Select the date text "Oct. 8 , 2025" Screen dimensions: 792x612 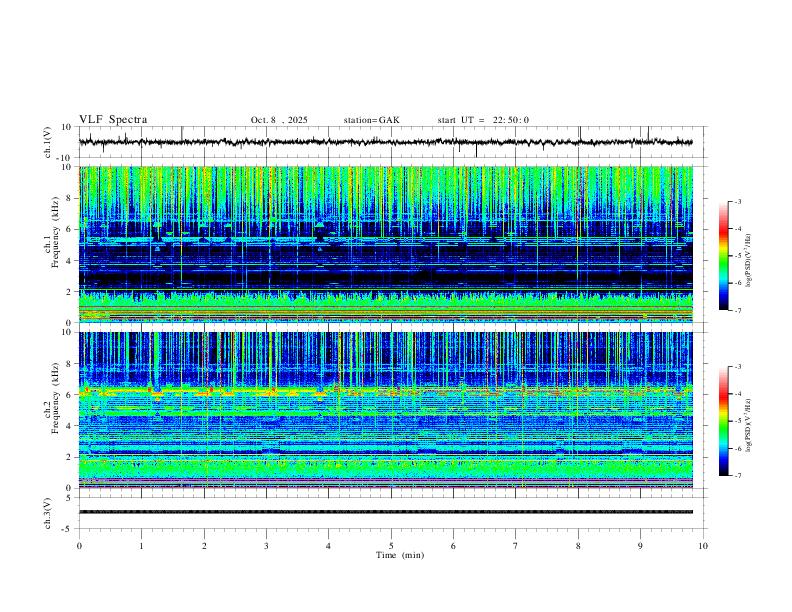coord(279,120)
